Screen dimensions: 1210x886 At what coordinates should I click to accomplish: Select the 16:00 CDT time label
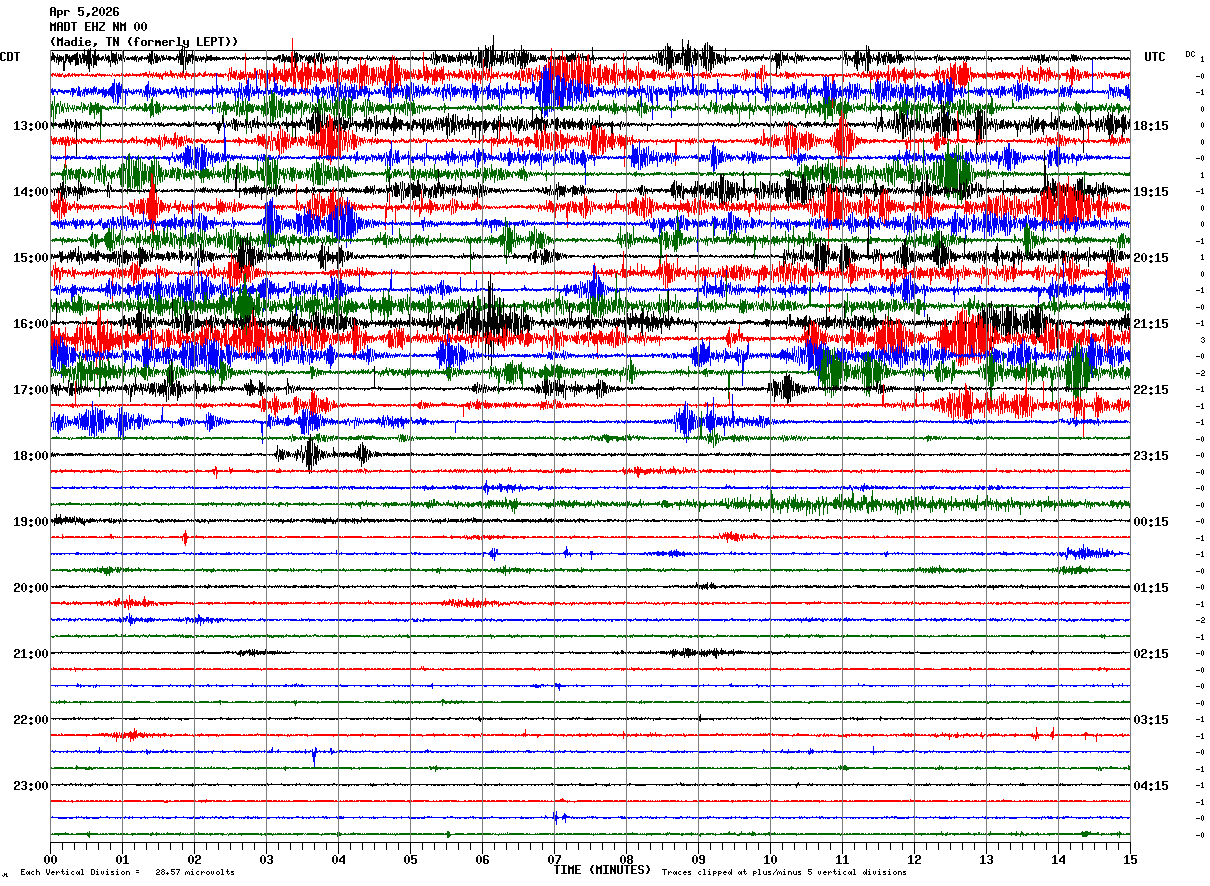click(31, 324)
